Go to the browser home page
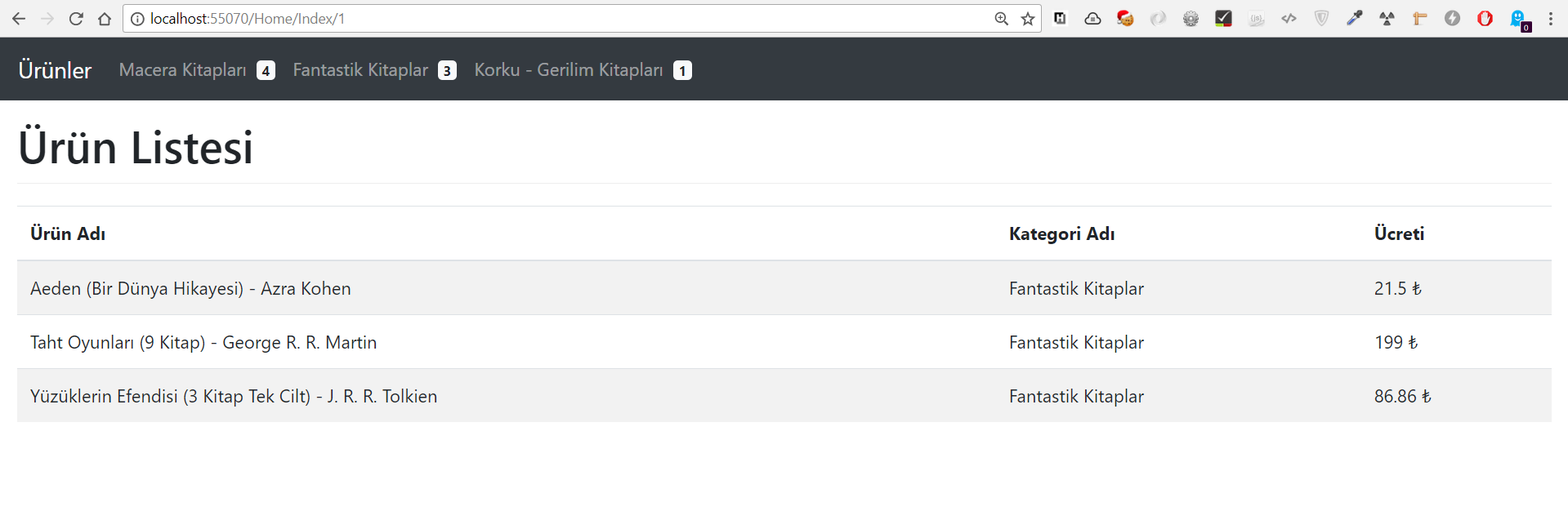The height and width of the screenshot is (529, 1568). pyautogui.click(x=105, y=19)
